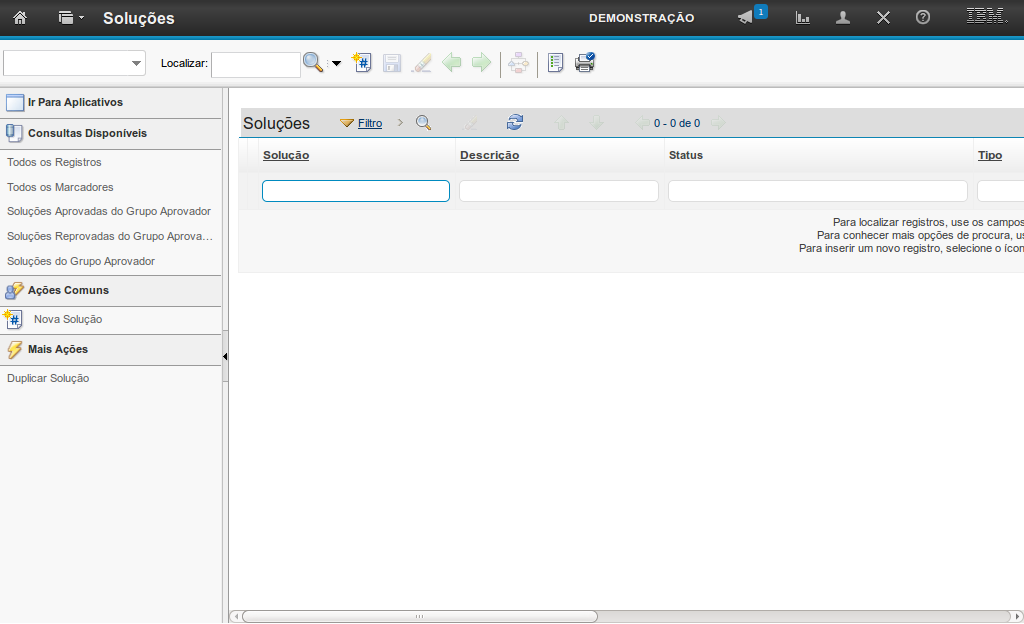Open the reports bar chart icon

pos(802,18)
